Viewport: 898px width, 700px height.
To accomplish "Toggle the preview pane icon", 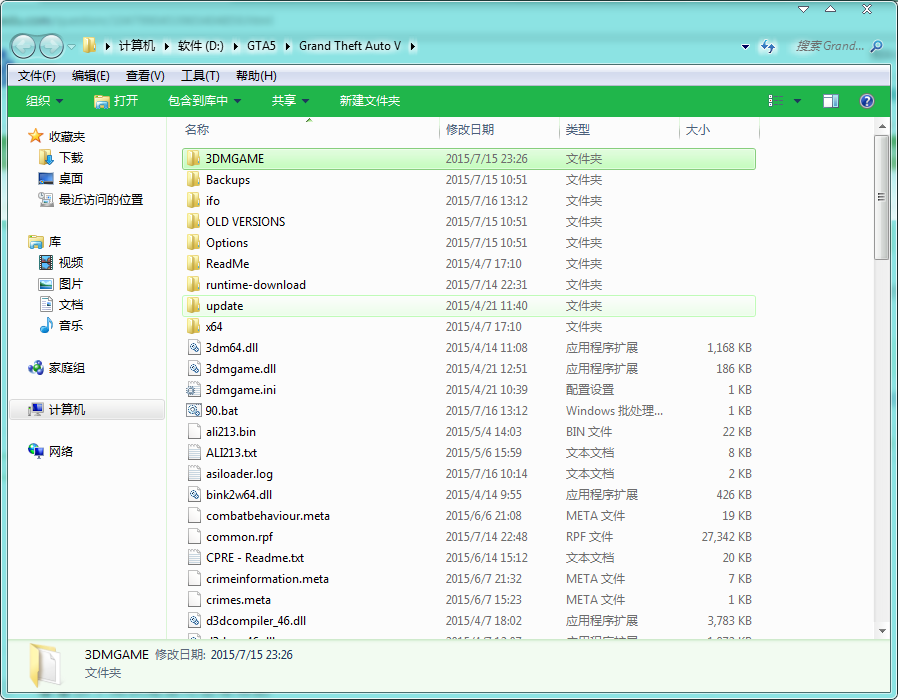I will pos(831,101).
